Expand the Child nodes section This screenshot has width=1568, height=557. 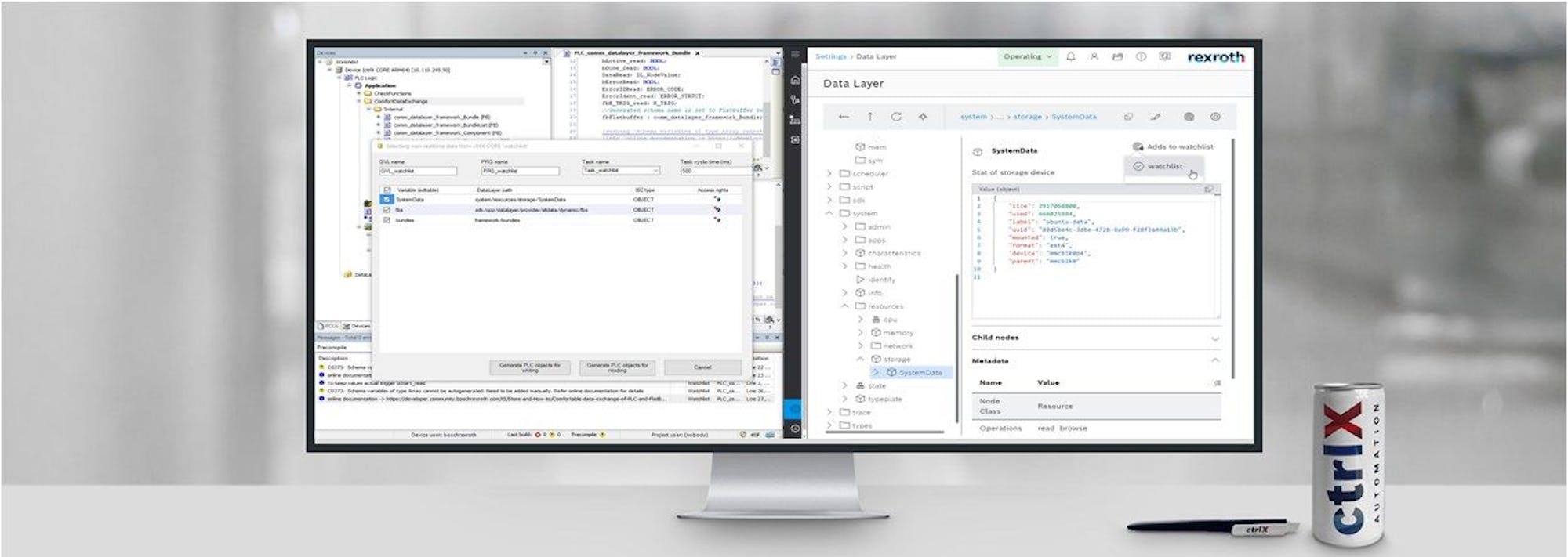[1214, 338]
